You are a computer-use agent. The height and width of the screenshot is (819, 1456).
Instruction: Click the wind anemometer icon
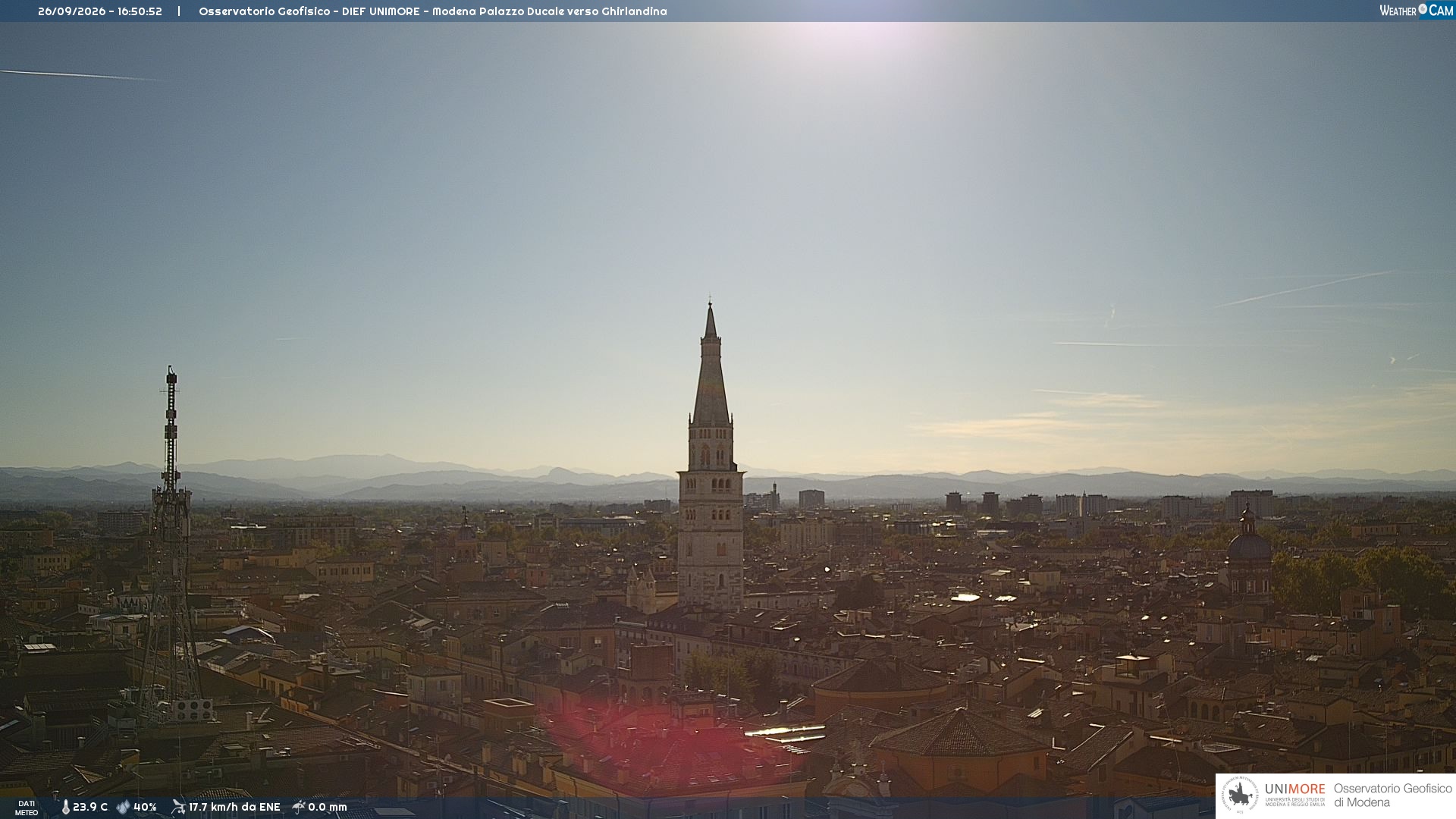click(x=178, y=807)
